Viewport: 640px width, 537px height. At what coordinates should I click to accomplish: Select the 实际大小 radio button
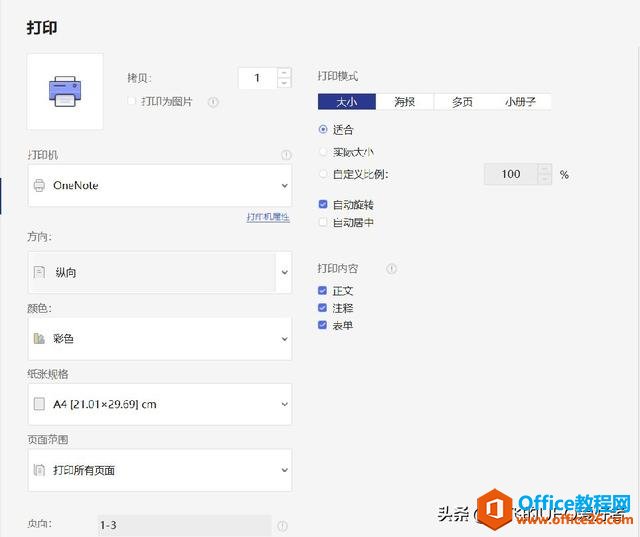point(322,152)
